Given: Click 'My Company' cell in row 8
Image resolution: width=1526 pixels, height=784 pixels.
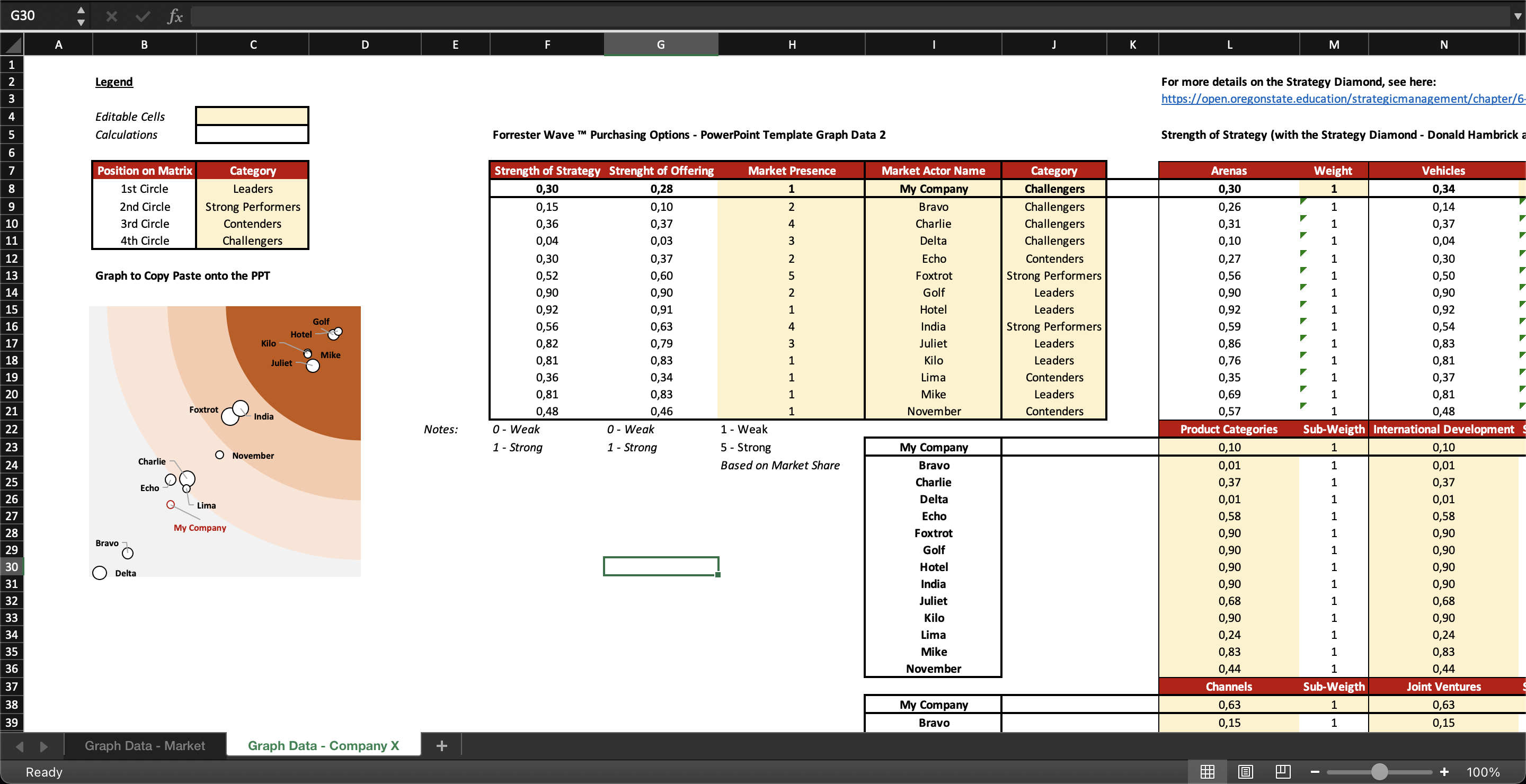Looking at the screenshot, I should (x=934, y=189).
